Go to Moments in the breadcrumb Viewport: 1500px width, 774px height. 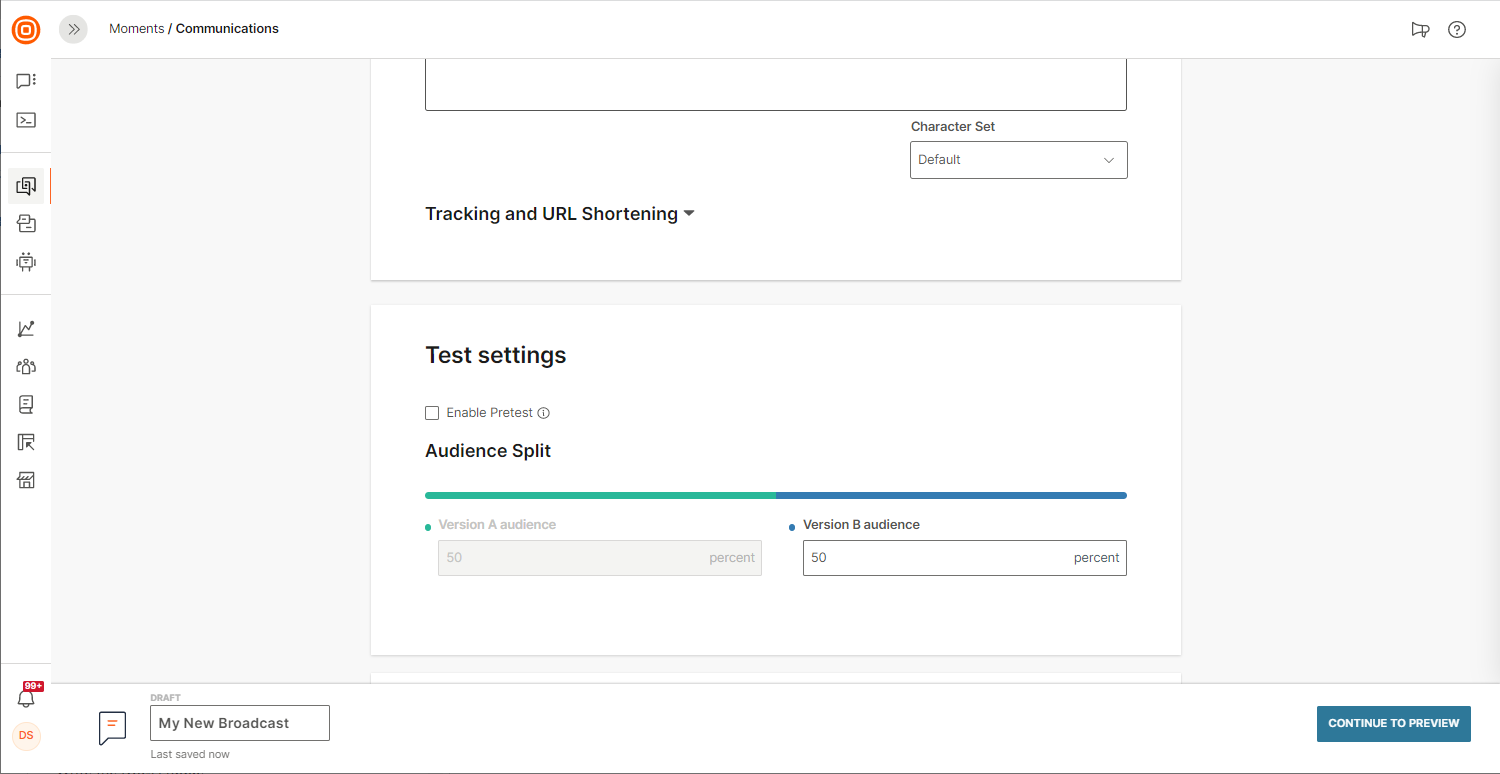(136, 29)
